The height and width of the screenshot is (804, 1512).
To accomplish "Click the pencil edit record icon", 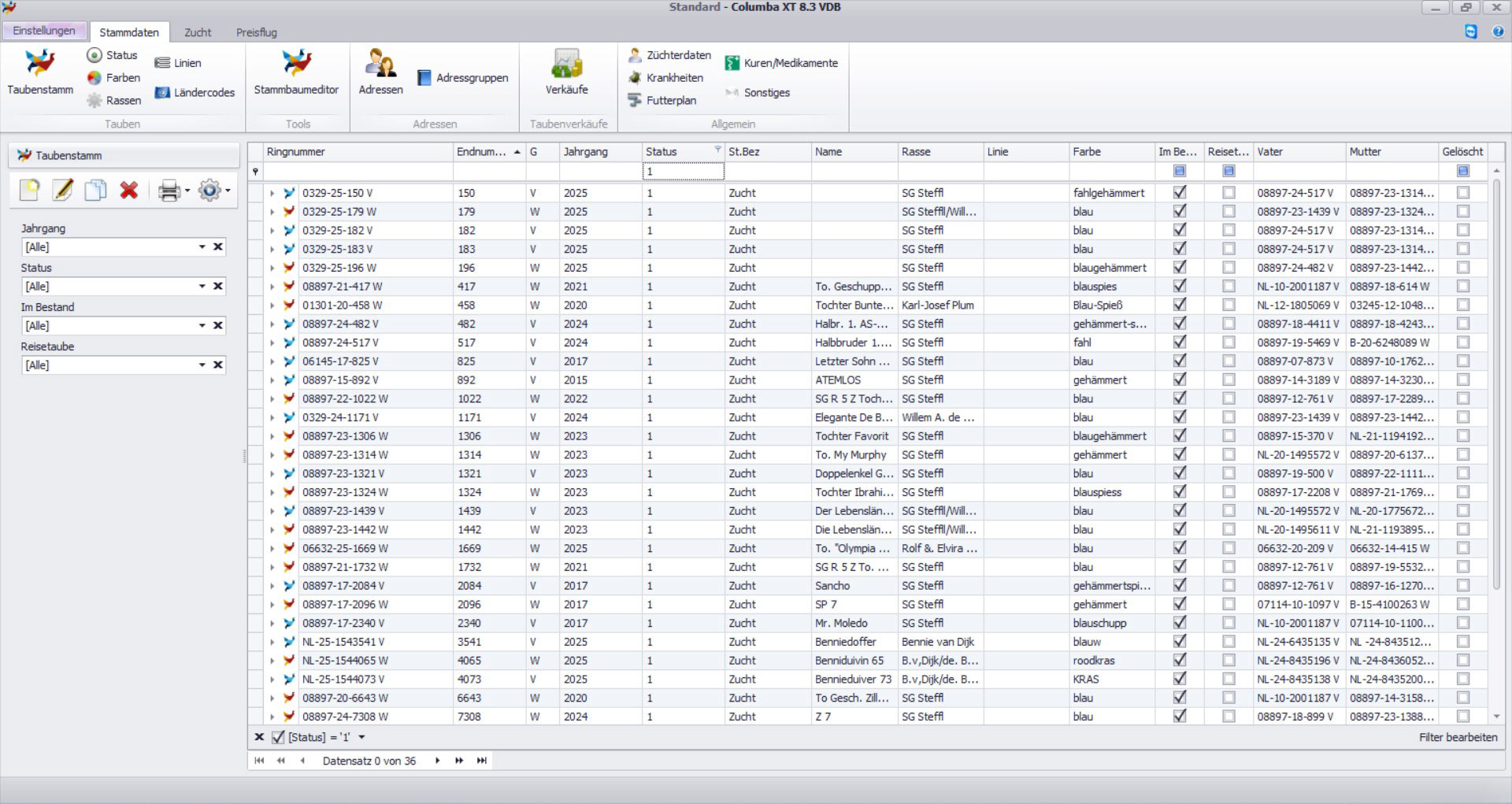I will [x=63, y=191].
